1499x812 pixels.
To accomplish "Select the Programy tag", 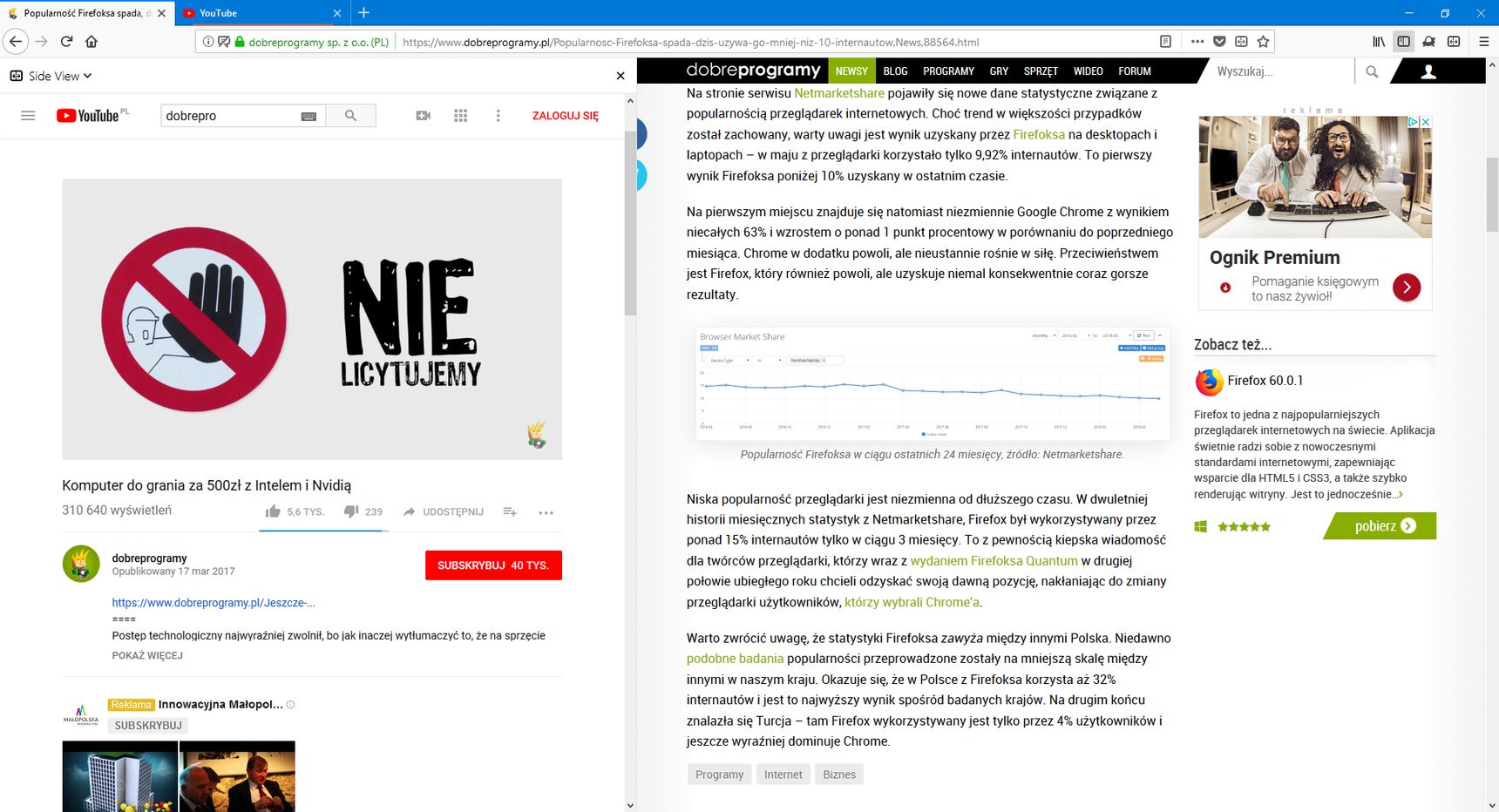I will tap(719, 775).
